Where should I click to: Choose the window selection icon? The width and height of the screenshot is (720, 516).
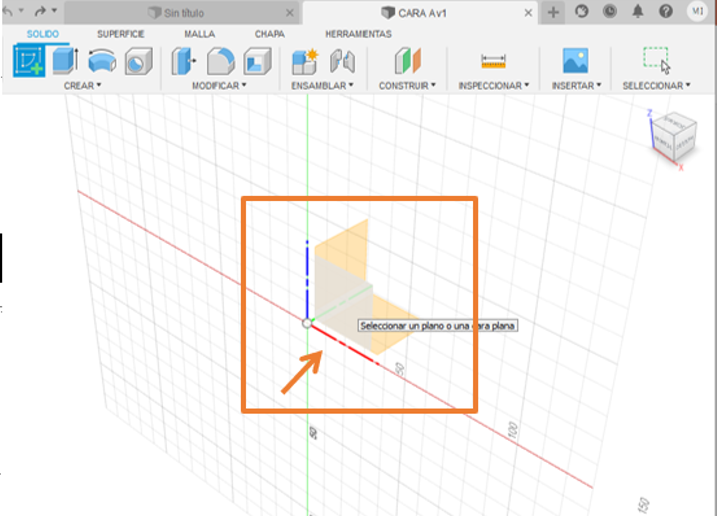click(657, 60)
